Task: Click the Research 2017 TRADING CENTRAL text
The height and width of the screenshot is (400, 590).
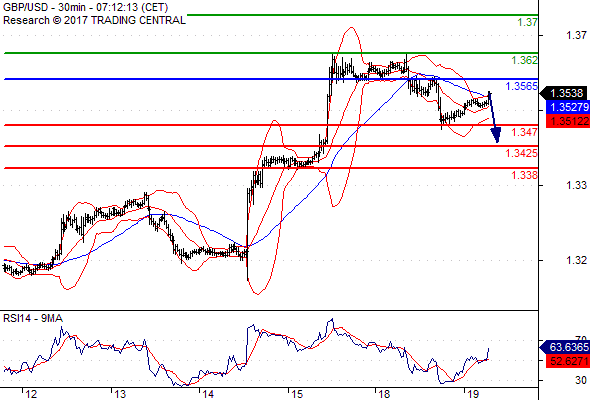Action: 94,20
